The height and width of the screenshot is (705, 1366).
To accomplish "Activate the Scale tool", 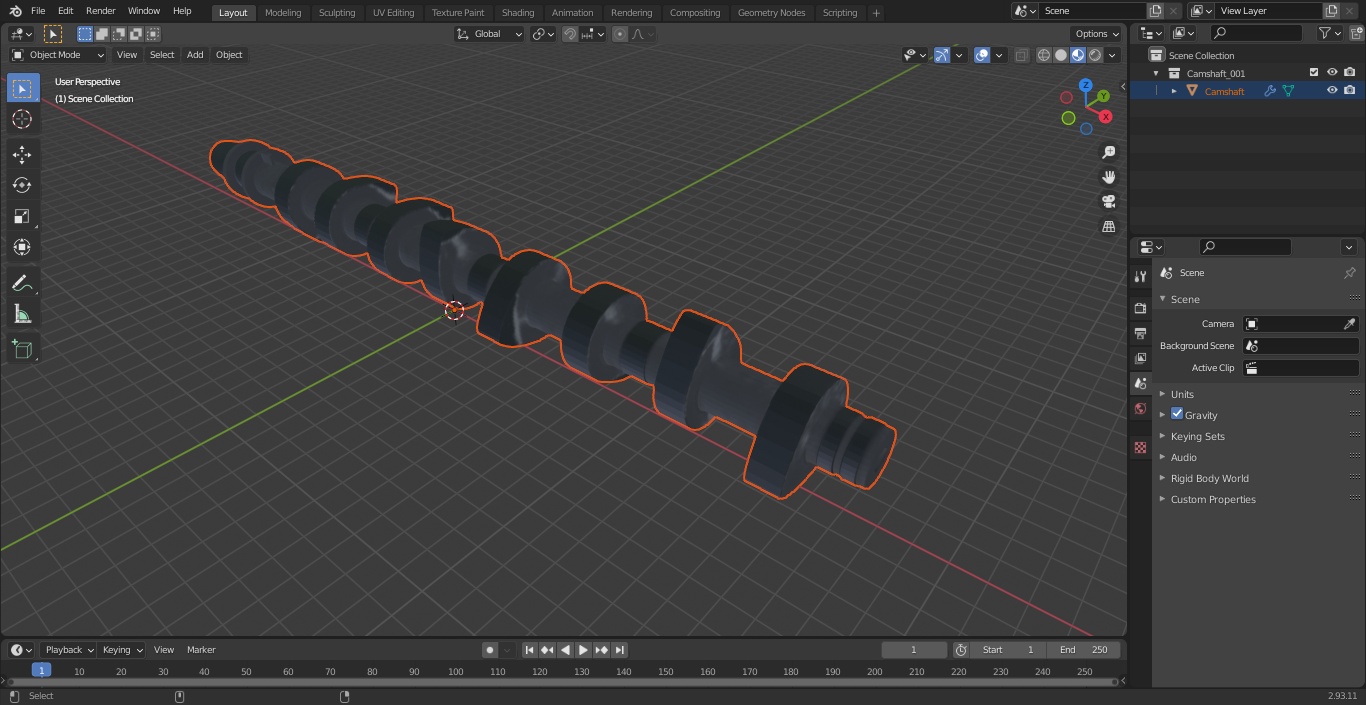I will (22, 216).
